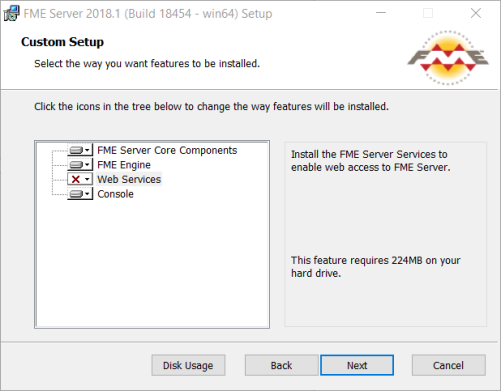
Task: Open the Console feature dropdown arrow
Action: coord(87,194)
